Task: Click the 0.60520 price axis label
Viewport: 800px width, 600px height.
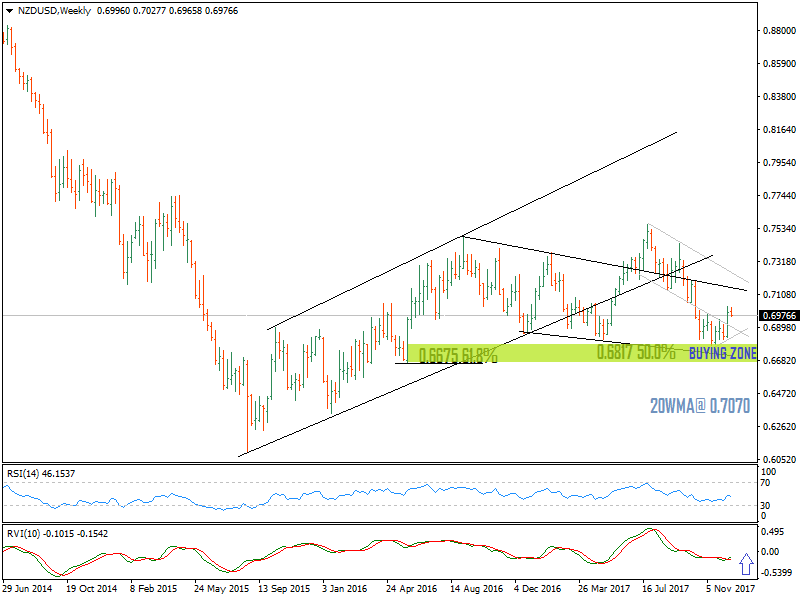Action: [779, 460]
